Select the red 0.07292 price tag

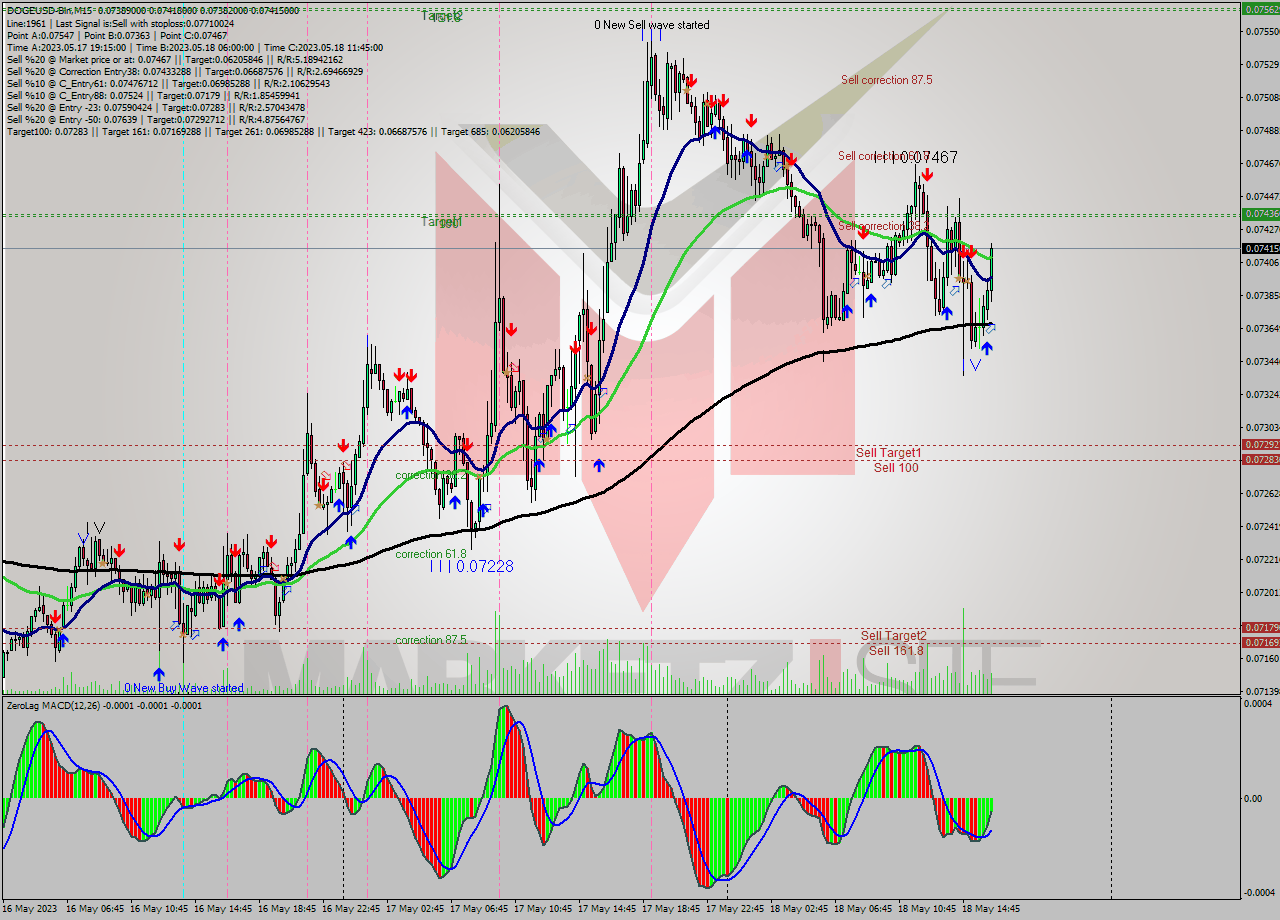pyautogui.click(x=1260, y=445)
